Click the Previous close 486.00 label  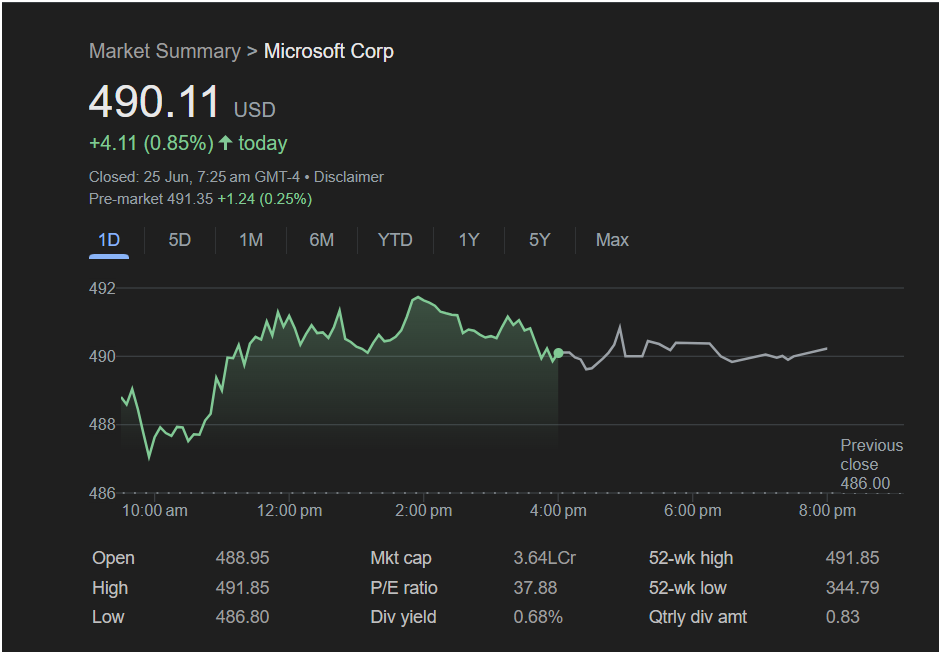871,464
